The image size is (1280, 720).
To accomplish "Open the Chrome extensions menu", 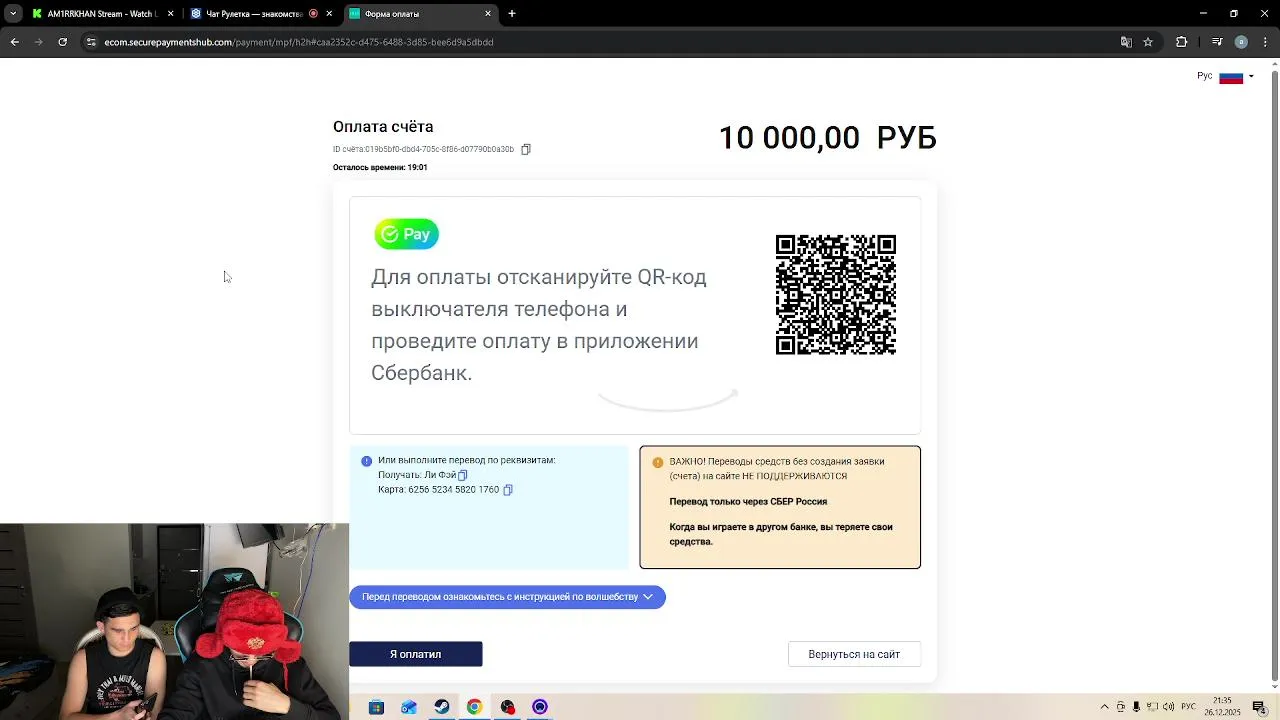I will (x=1181, y=42).
